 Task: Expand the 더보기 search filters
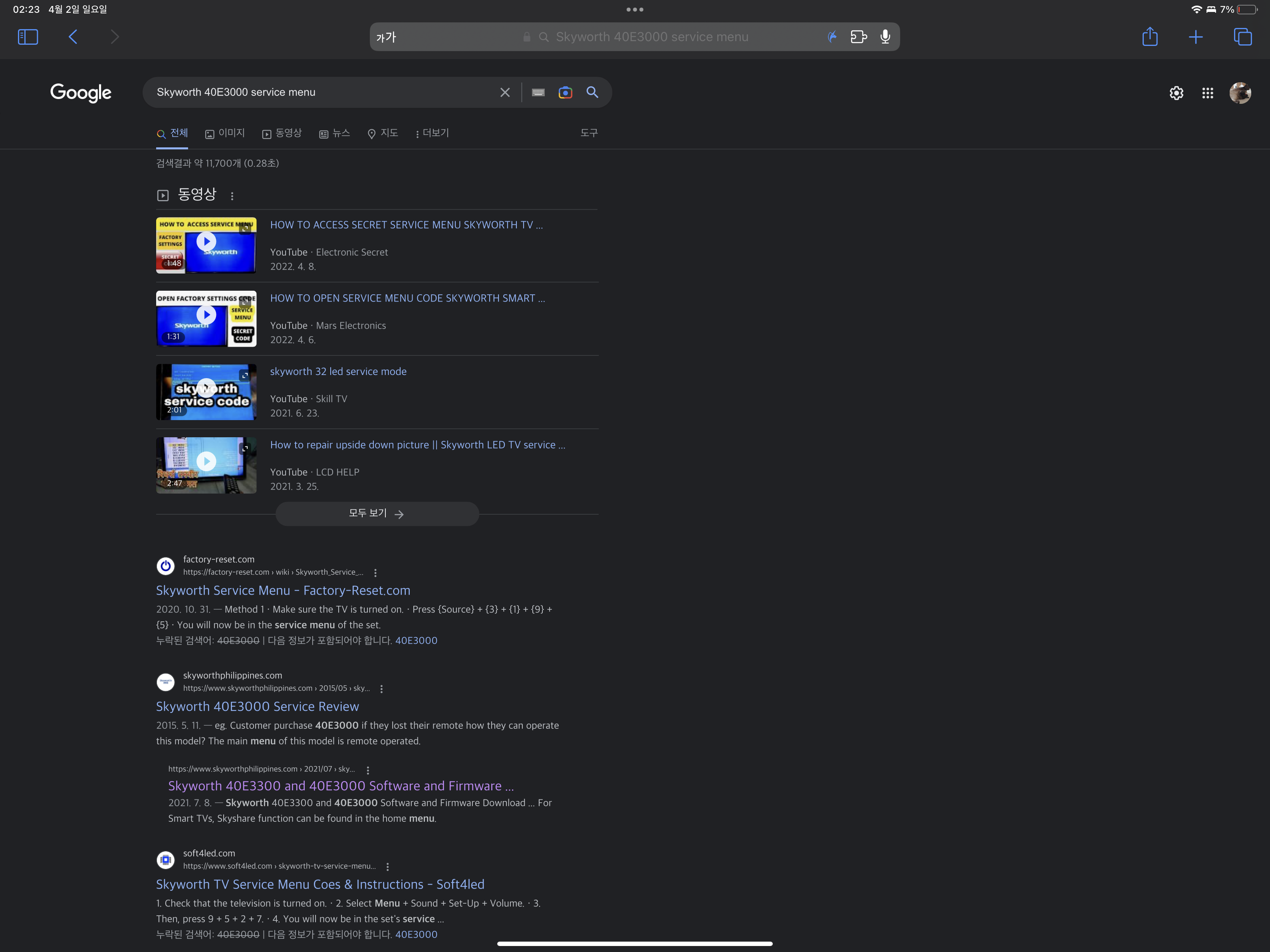[432, 133]
